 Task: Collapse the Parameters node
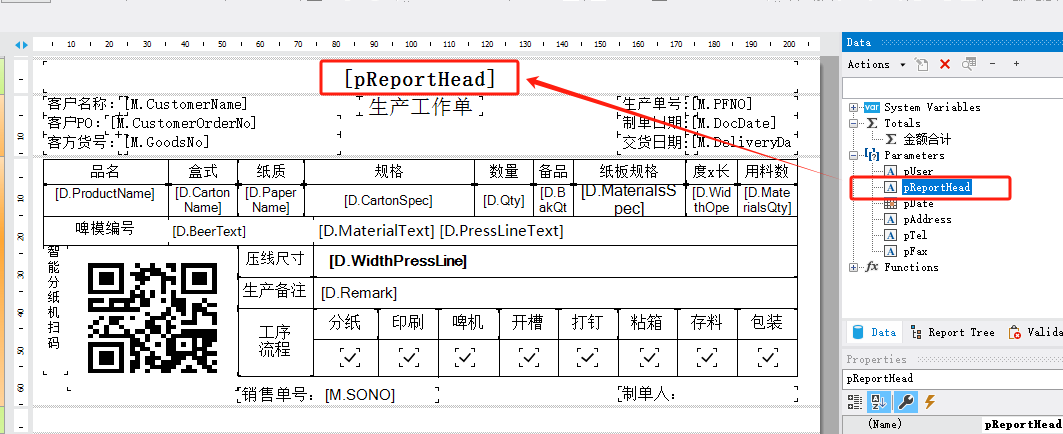pos(853,155)
